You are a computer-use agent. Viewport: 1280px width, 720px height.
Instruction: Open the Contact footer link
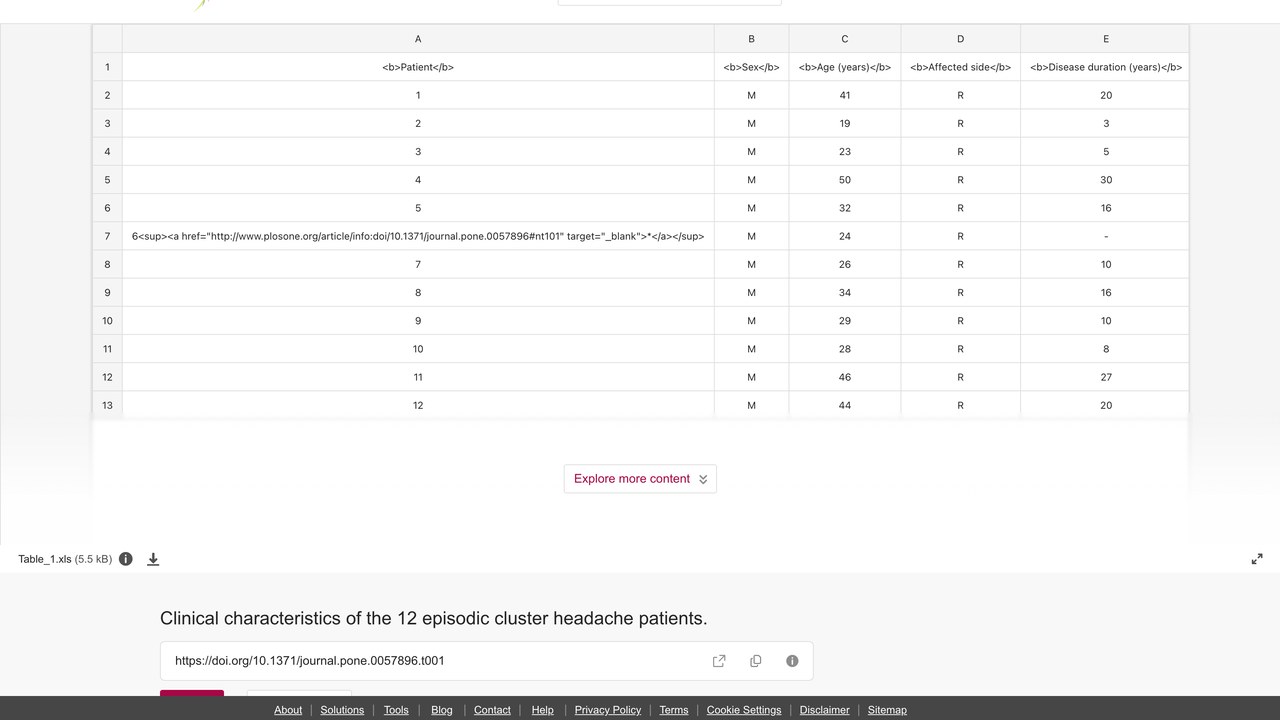click(x=492, y=710)
